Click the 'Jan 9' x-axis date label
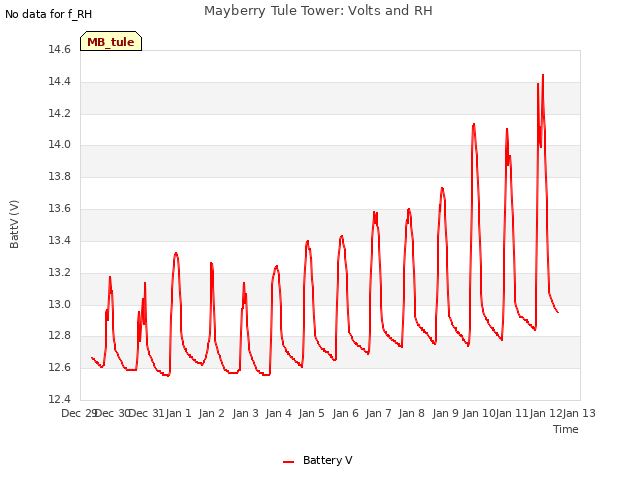Screen dimensions: 640x480 pyautogui.click(x=445, y=413)
